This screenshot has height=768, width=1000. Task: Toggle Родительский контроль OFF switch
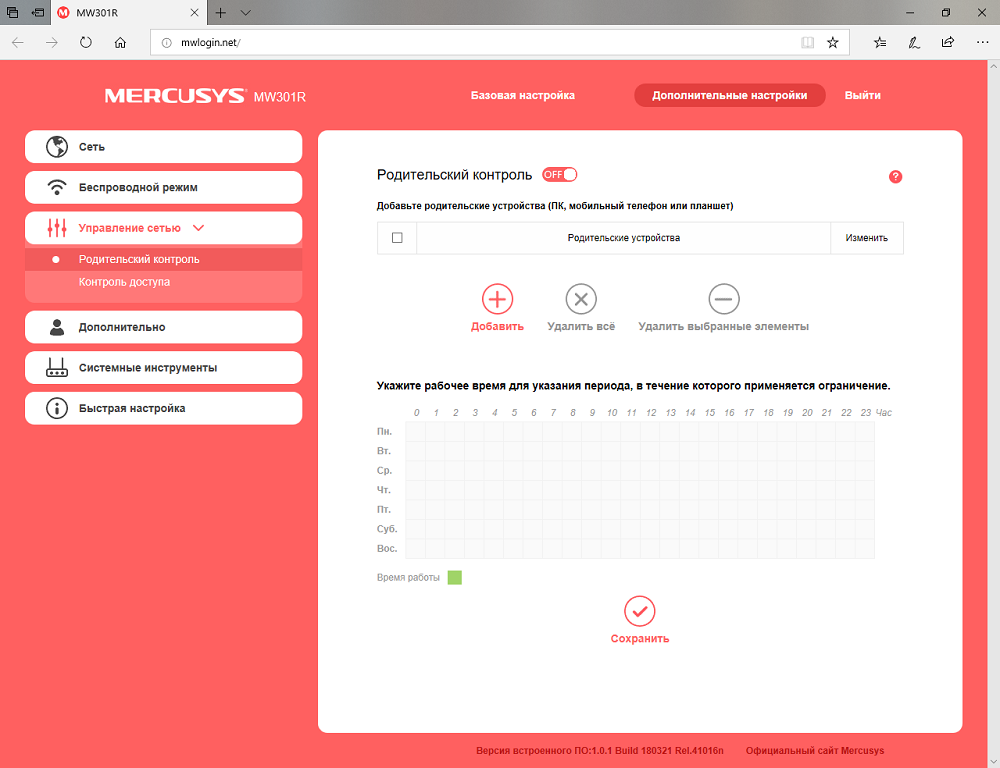pyautogui.click(x=559, y=175)
